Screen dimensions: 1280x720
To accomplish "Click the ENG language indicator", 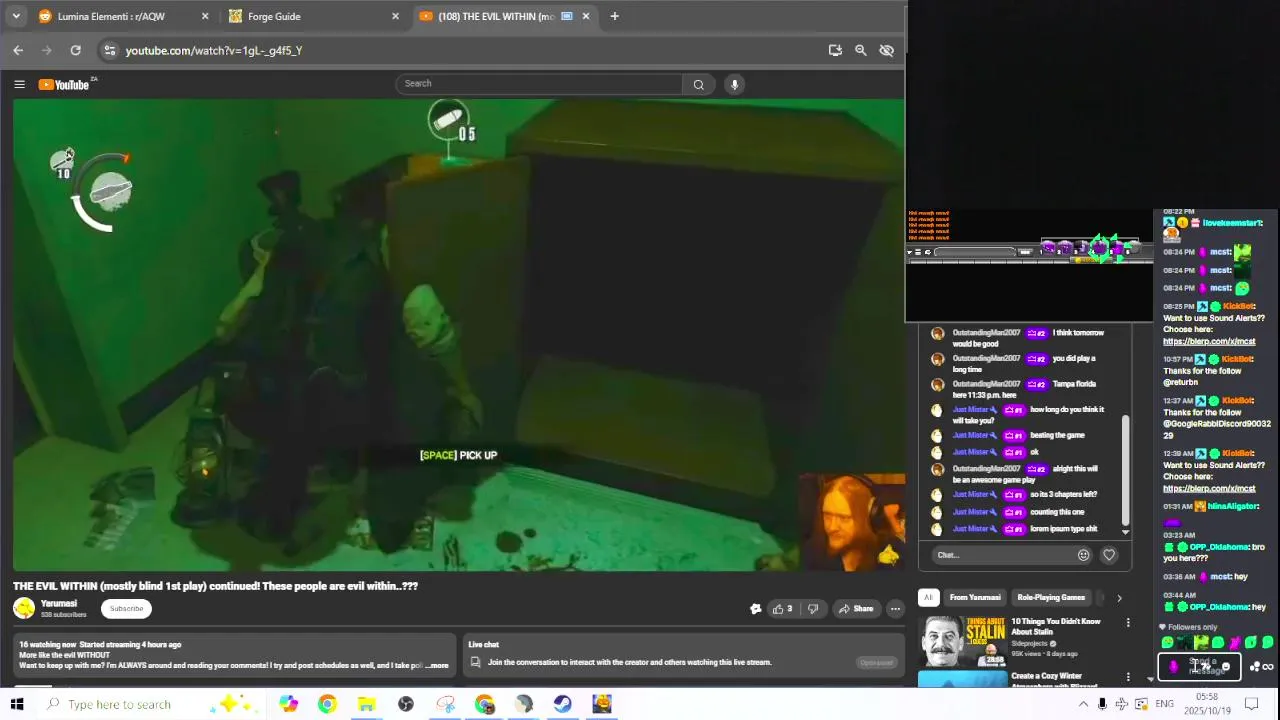I will 1164,704.
